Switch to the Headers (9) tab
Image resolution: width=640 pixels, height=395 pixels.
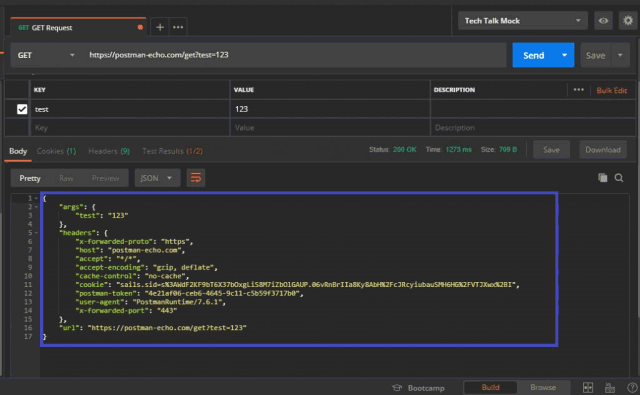tap(109, 151)
